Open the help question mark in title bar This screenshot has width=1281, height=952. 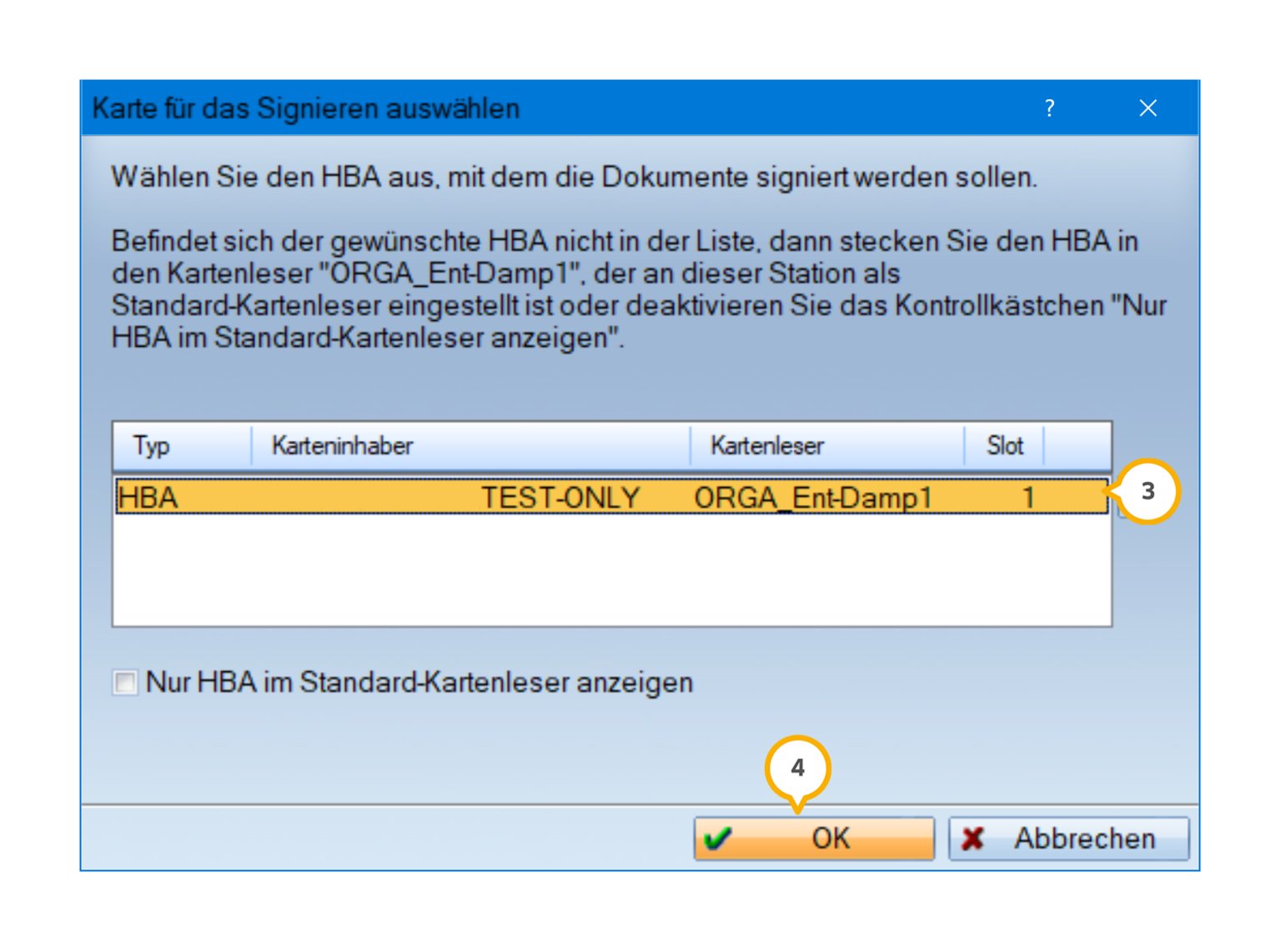pos(1049,108)
